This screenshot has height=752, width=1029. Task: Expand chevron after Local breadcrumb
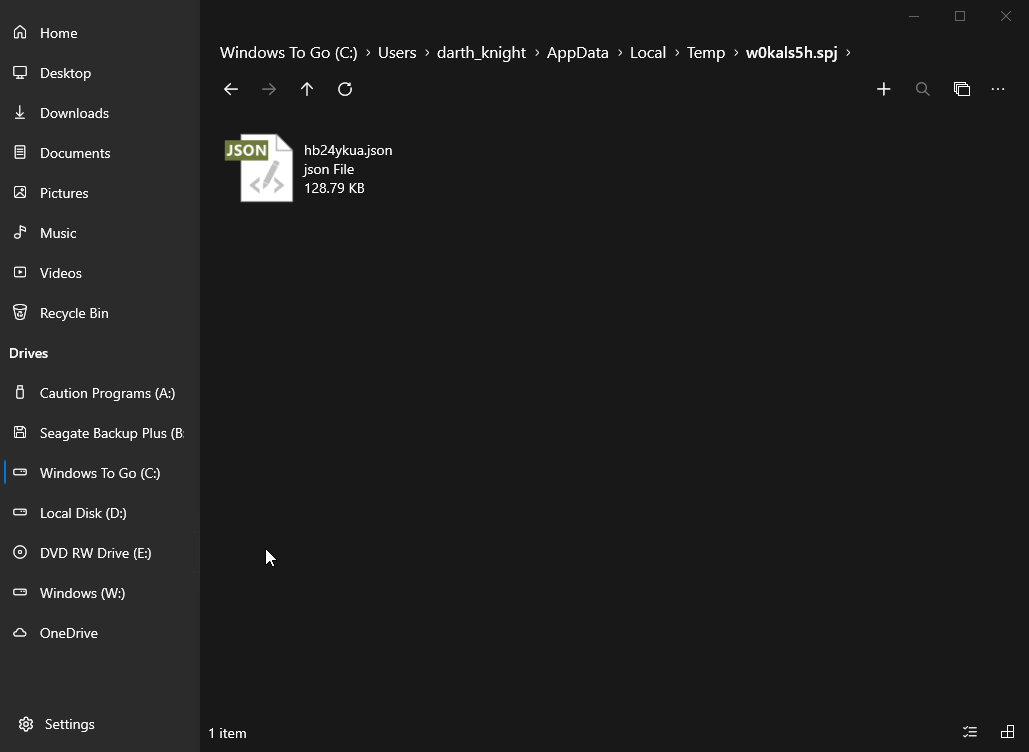[x=677, y=52]
